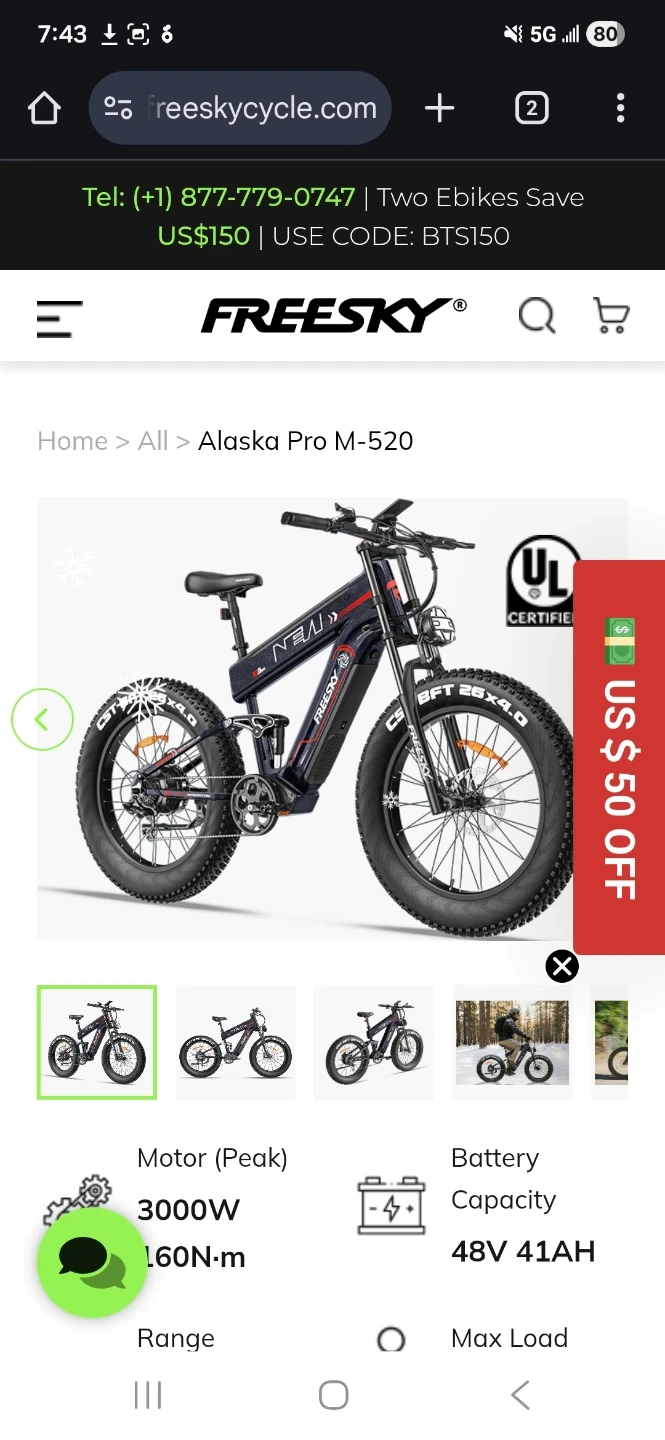
Task: Tap the FREESKY logo
Action: [334, 316]
